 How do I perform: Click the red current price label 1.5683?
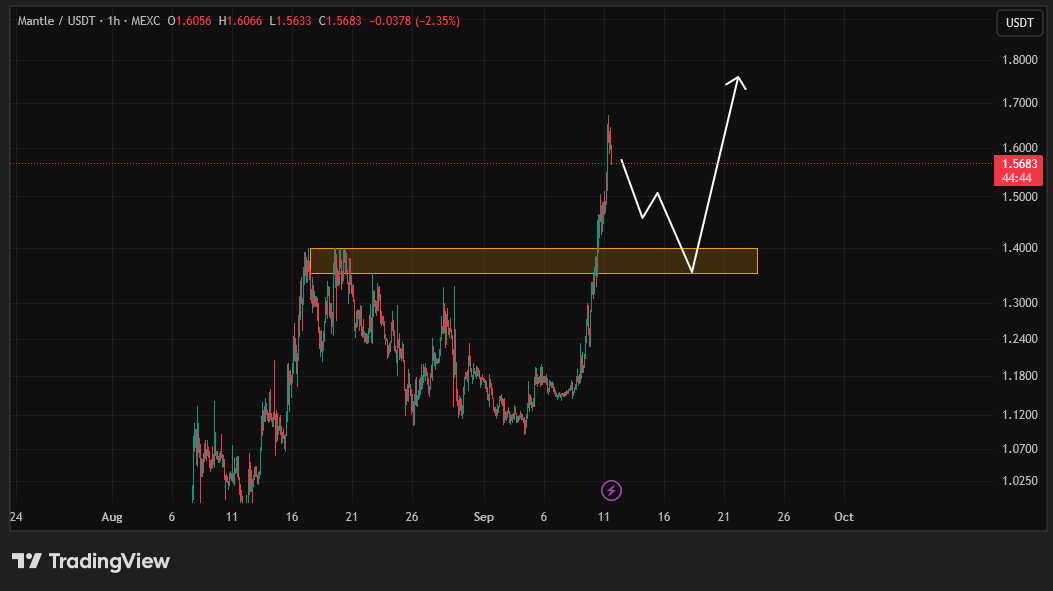point(1019,164)
